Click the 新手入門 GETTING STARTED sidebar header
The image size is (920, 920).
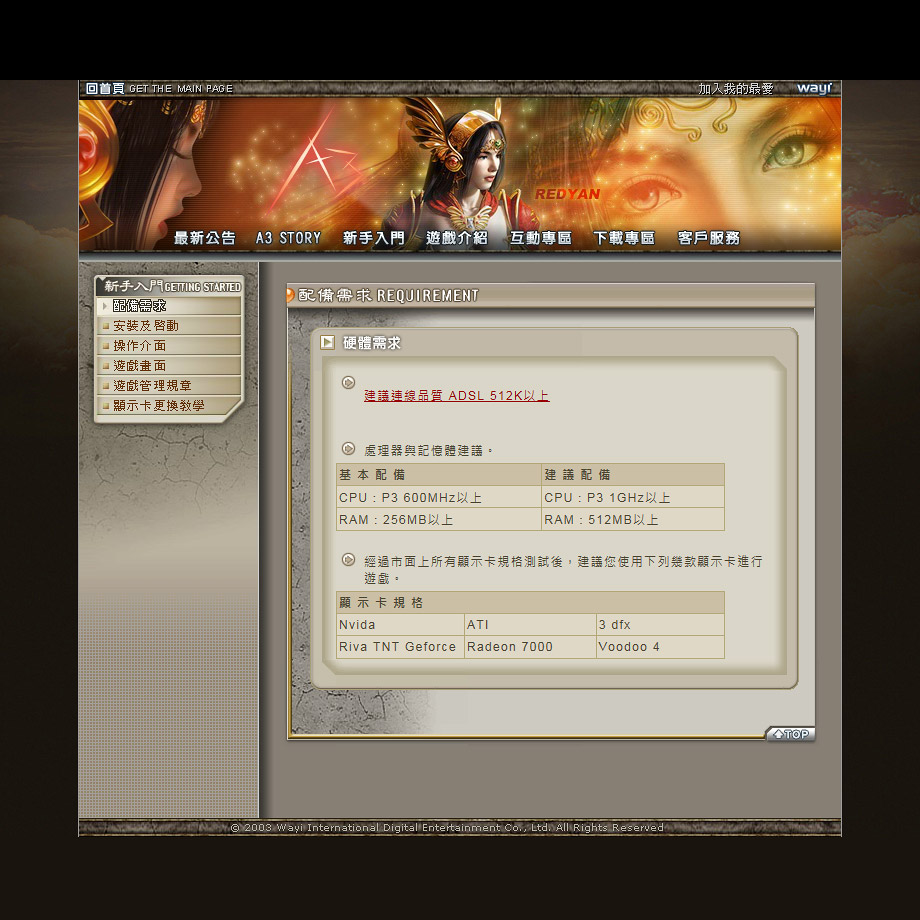170,286
